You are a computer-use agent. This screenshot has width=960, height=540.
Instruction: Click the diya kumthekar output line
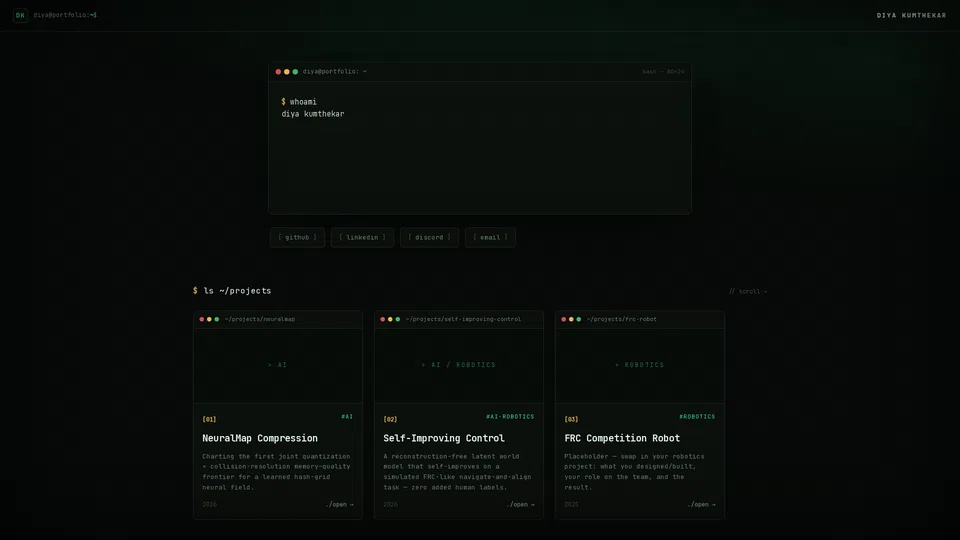point(313,114)
